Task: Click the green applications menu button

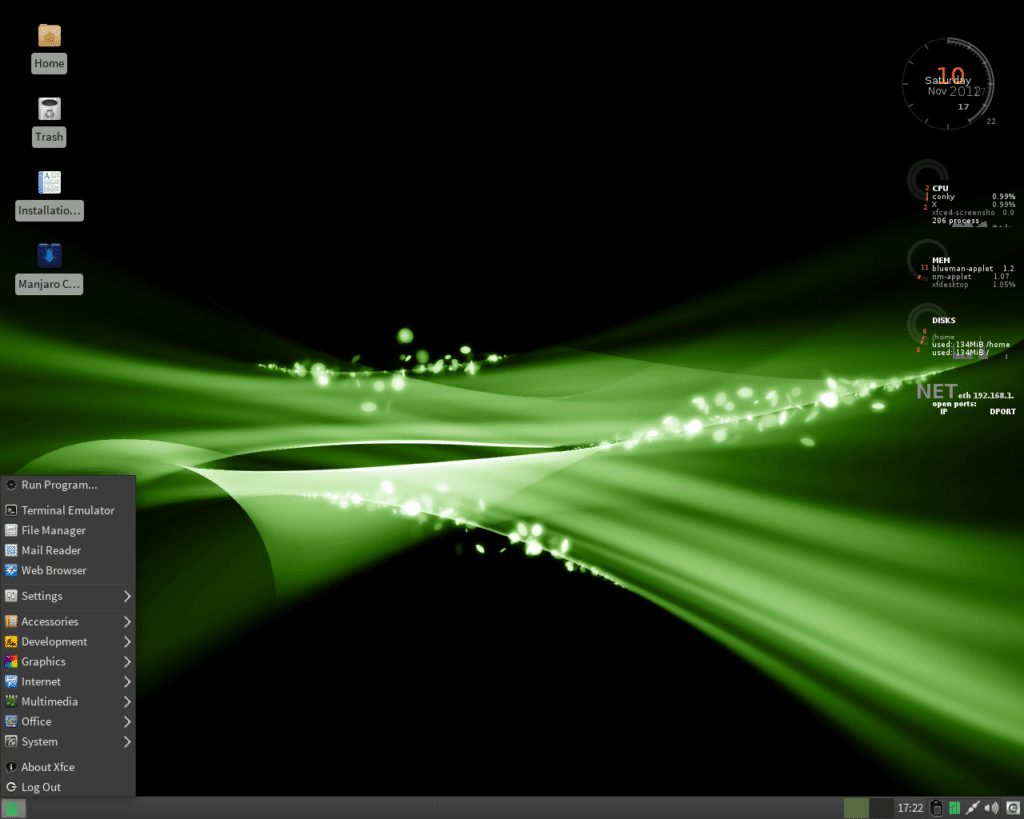Action: 13,808
